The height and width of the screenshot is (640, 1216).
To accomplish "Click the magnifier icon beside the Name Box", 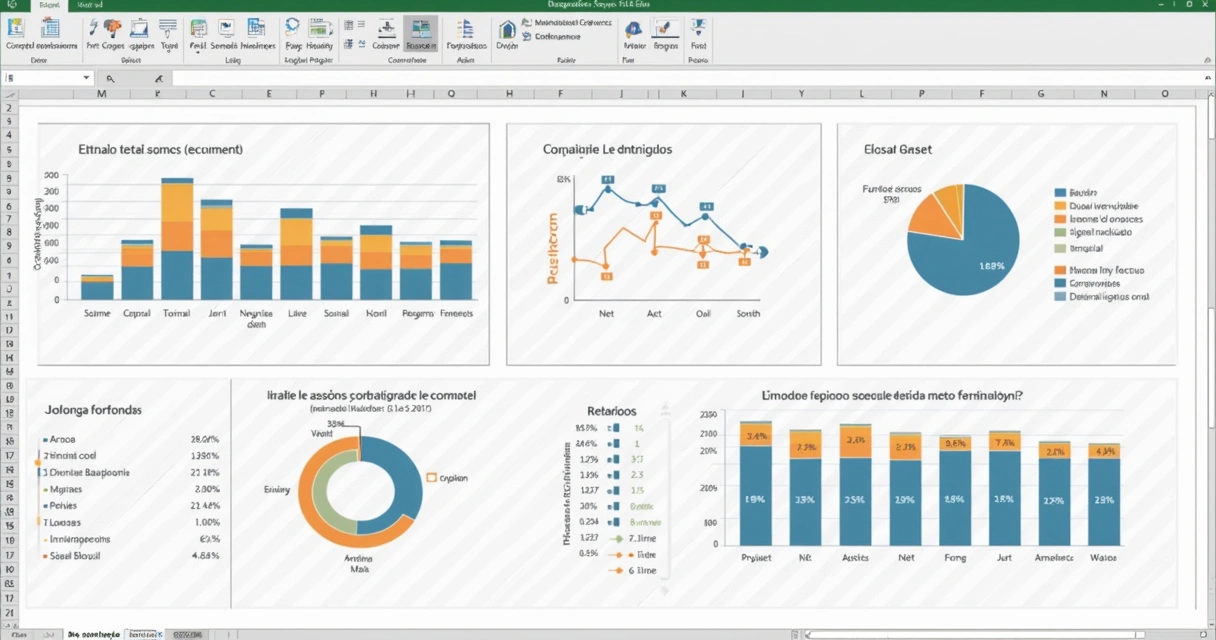I will [110, 77].
